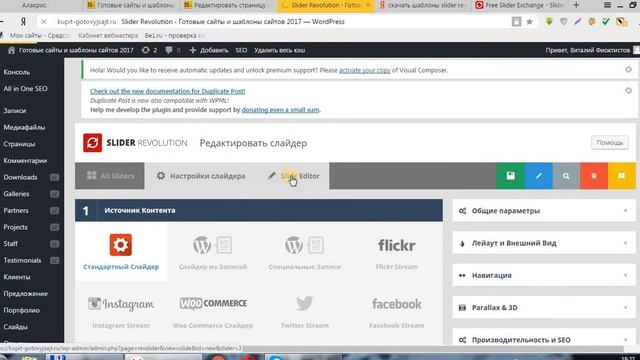Open Записи in the sidebar
Viewport: 640px width, 360px height.
(x=15, y=111)
